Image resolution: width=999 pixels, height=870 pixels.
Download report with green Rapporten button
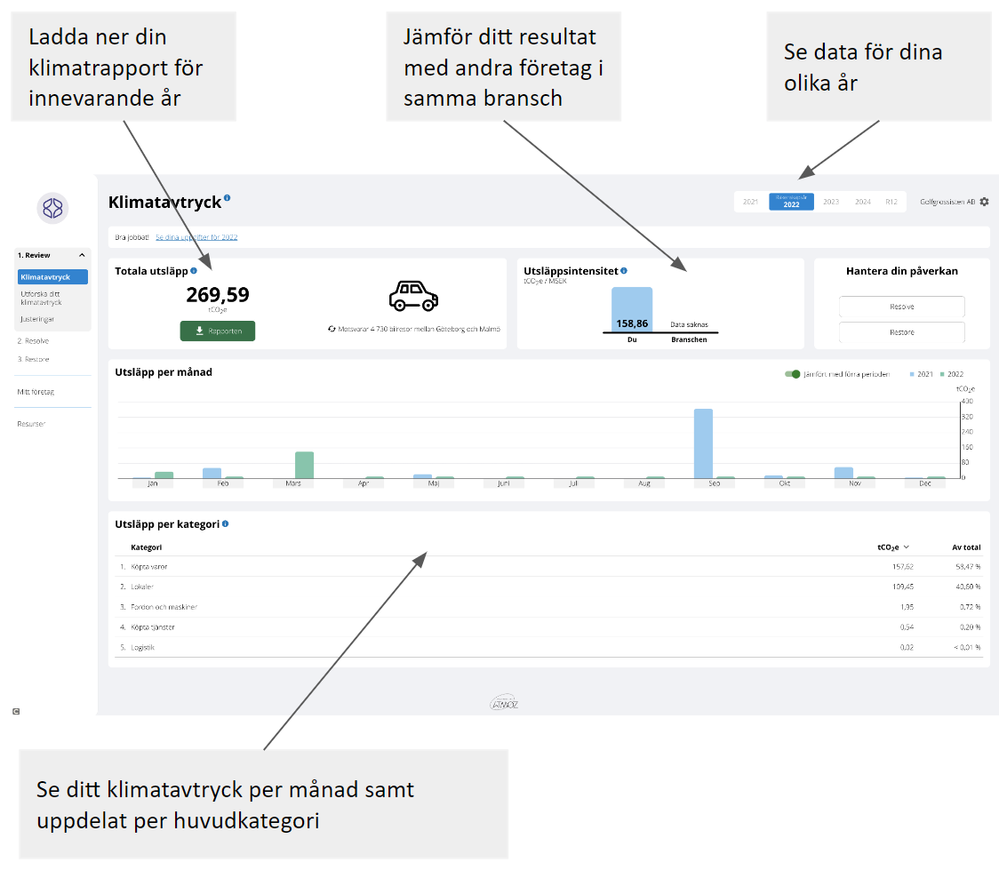pos(217,331)
